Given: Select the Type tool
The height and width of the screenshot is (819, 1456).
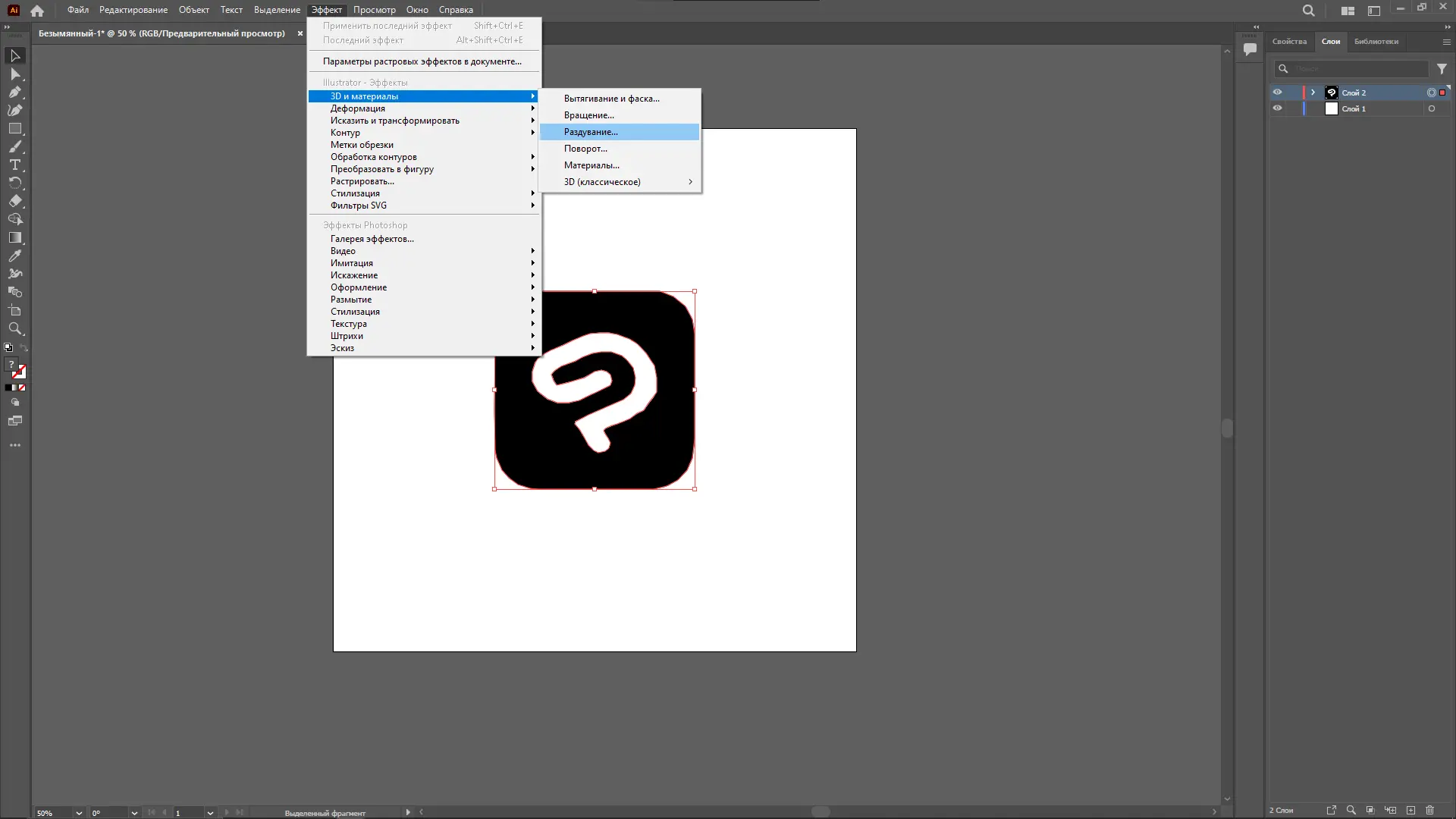Looking at the screenshot, I should point(14,165).
